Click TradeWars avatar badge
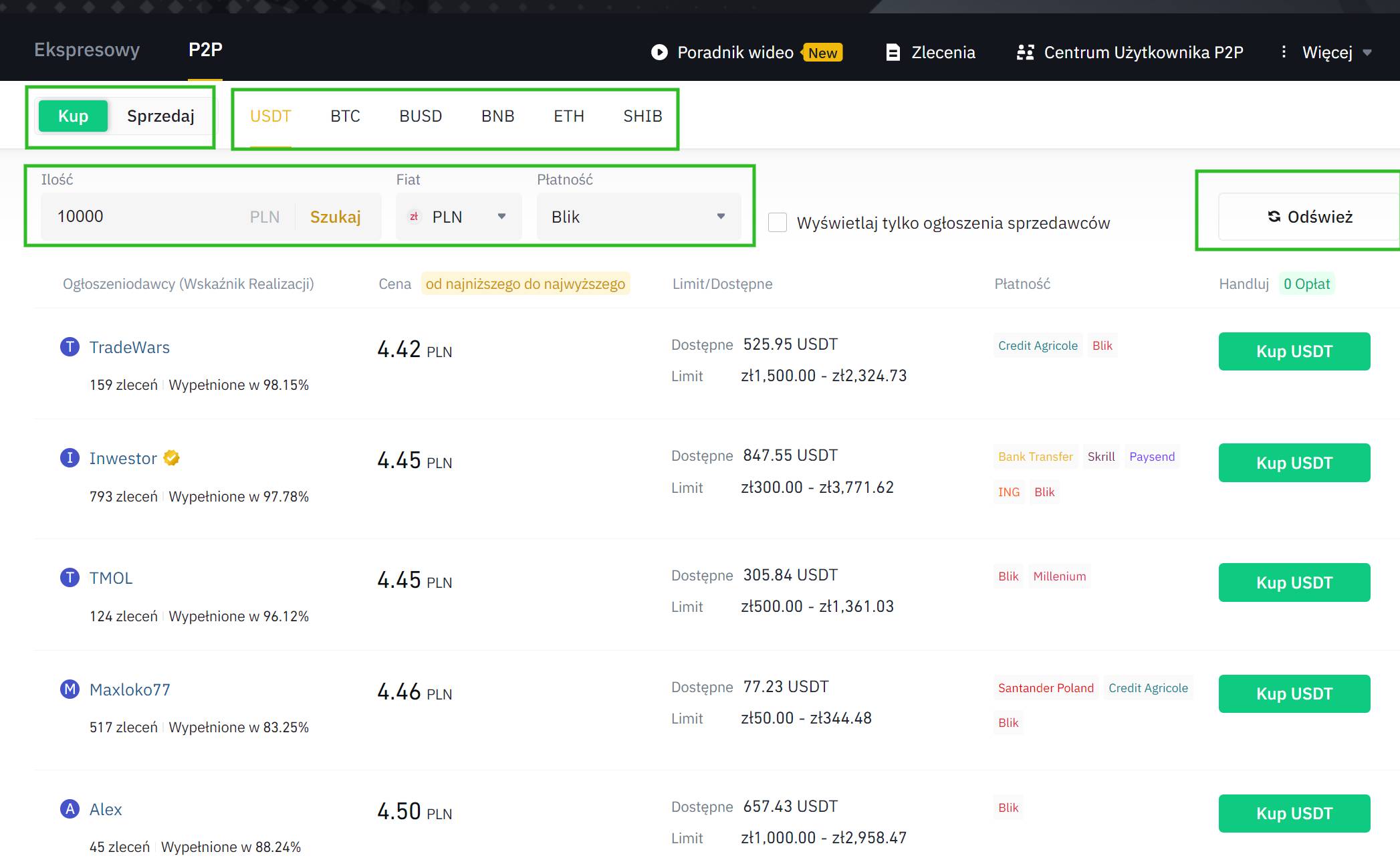 (x=70, y=347)
